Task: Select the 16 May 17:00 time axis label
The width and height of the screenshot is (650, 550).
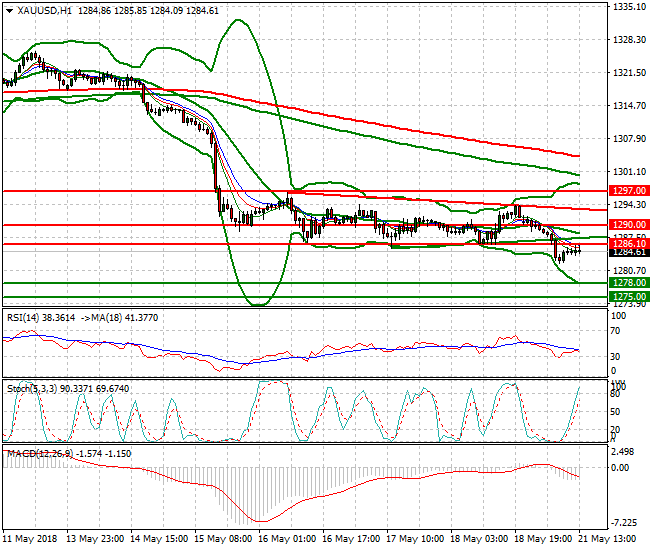Action: point(351,539)
